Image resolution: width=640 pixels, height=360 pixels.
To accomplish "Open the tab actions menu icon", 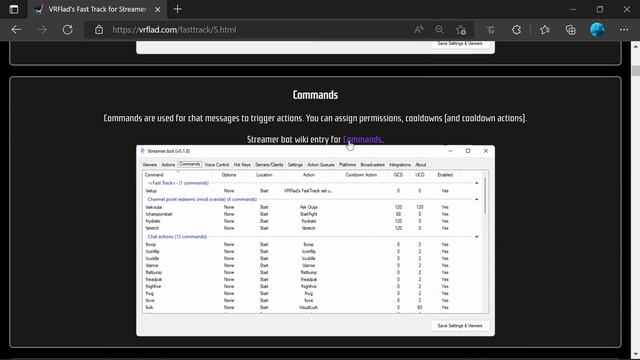I will [x=13, y=9].
